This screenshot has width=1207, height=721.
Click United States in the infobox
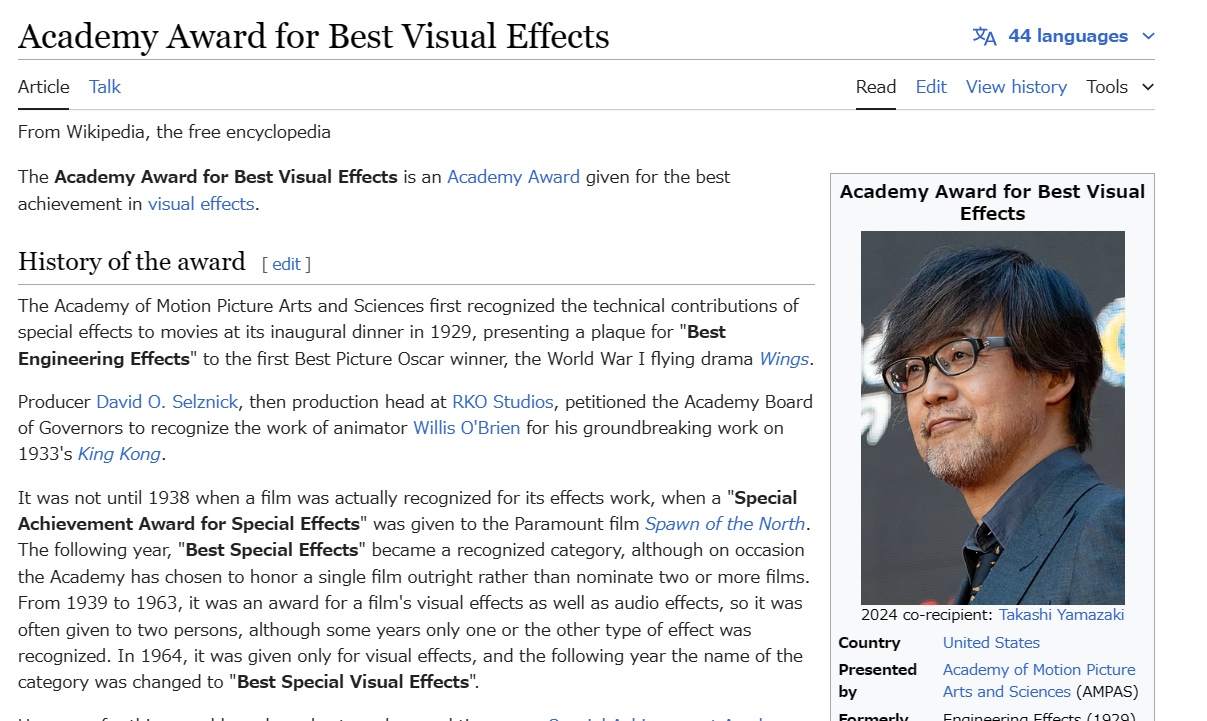[x=991, y=643]
